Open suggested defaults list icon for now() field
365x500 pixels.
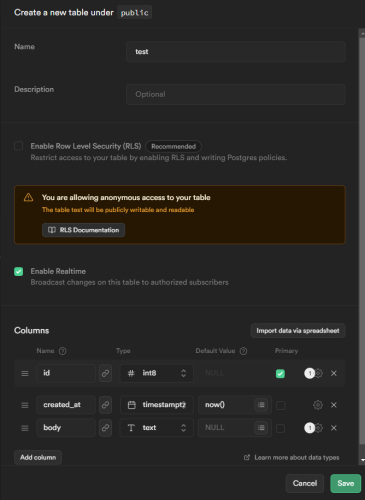pyautogui.click(x=261, y=405)
